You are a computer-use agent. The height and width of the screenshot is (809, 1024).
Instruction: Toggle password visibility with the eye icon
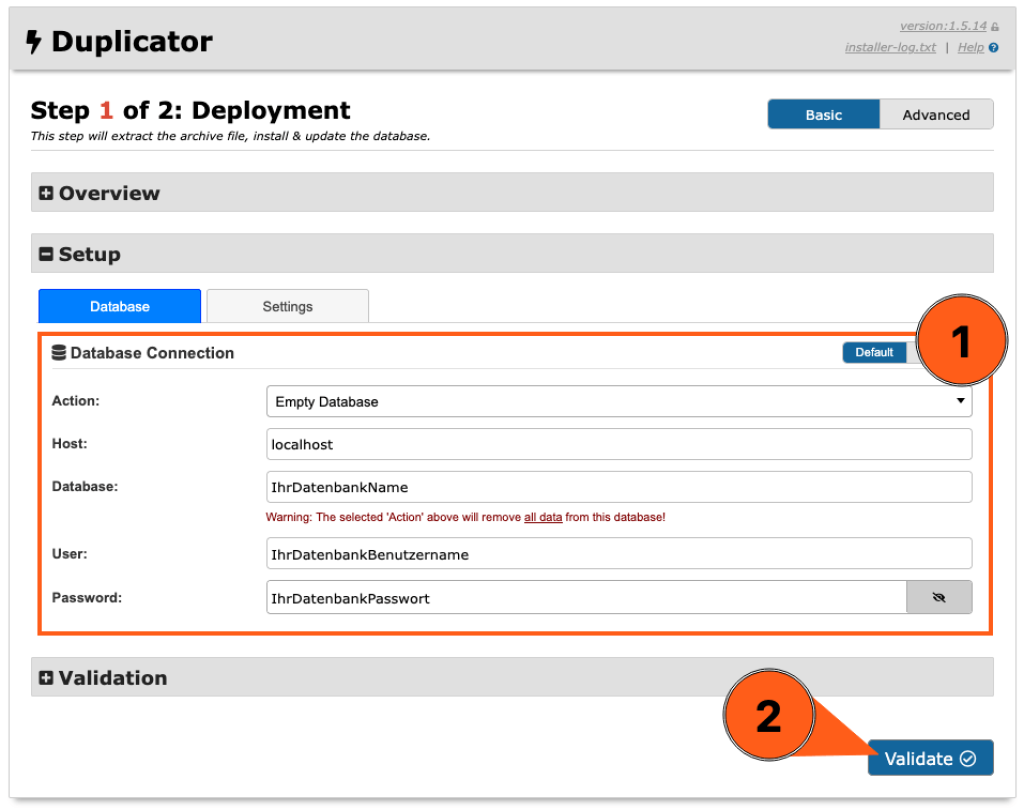pos(939,597)
